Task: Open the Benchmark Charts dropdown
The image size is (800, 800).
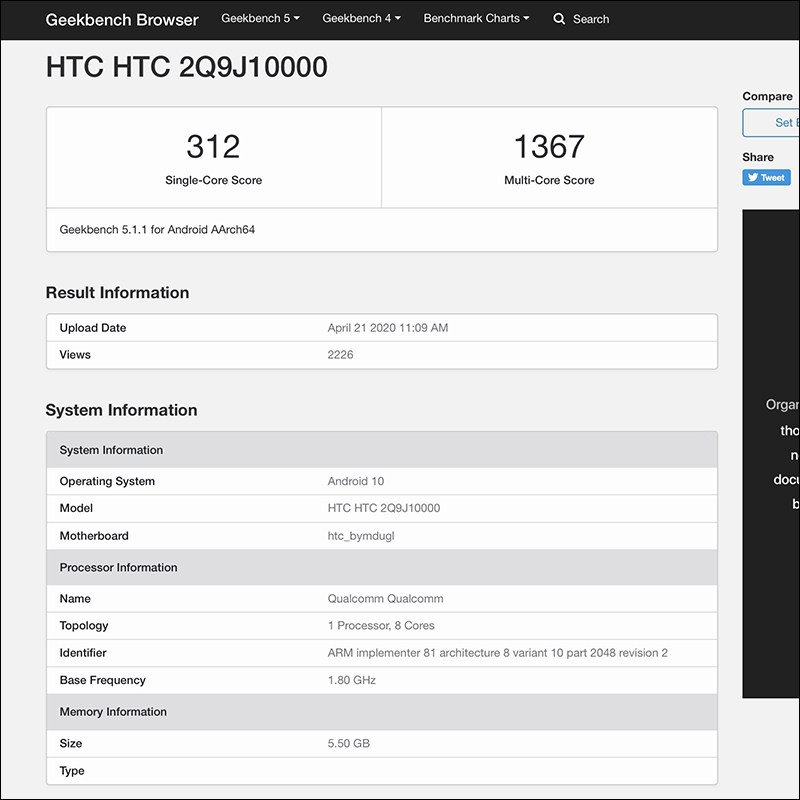Action: tap(476, 19)
